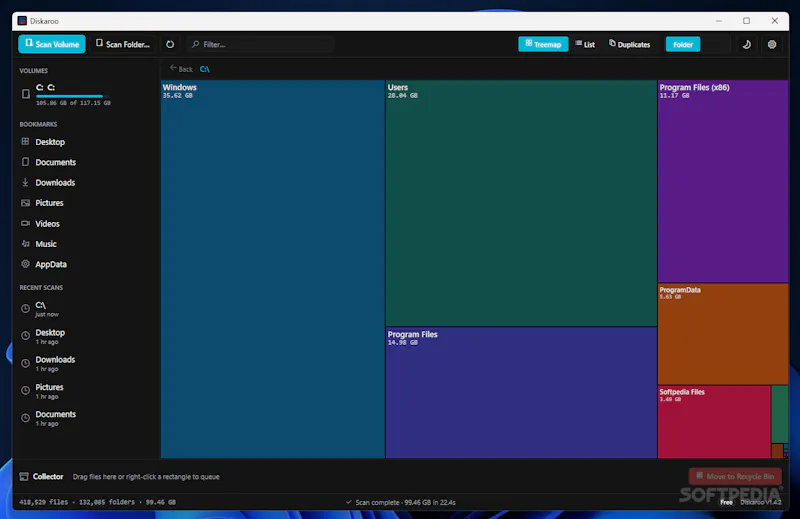Click the Collector label

(48, 476)
